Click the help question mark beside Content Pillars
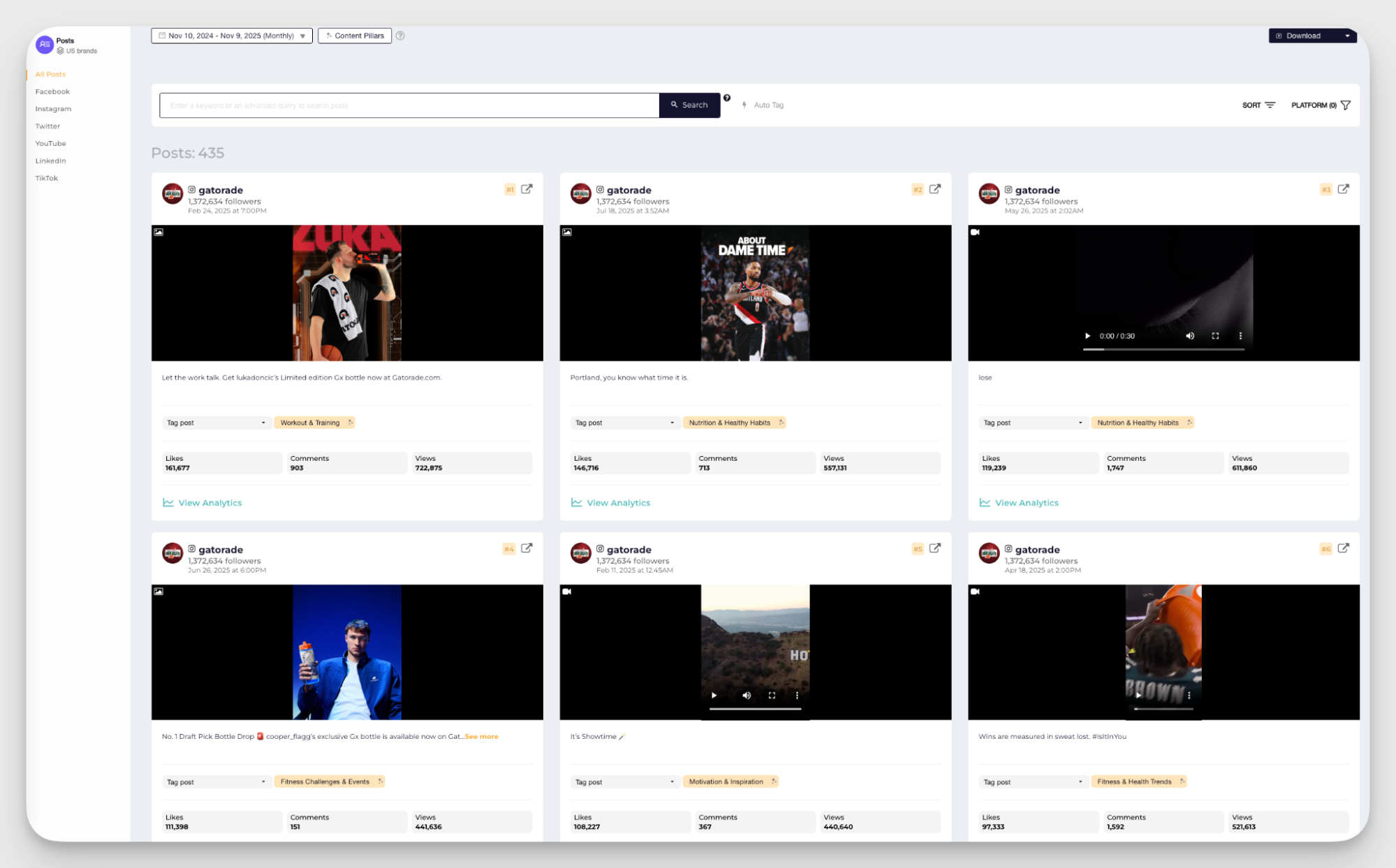 tap(401, 35)
